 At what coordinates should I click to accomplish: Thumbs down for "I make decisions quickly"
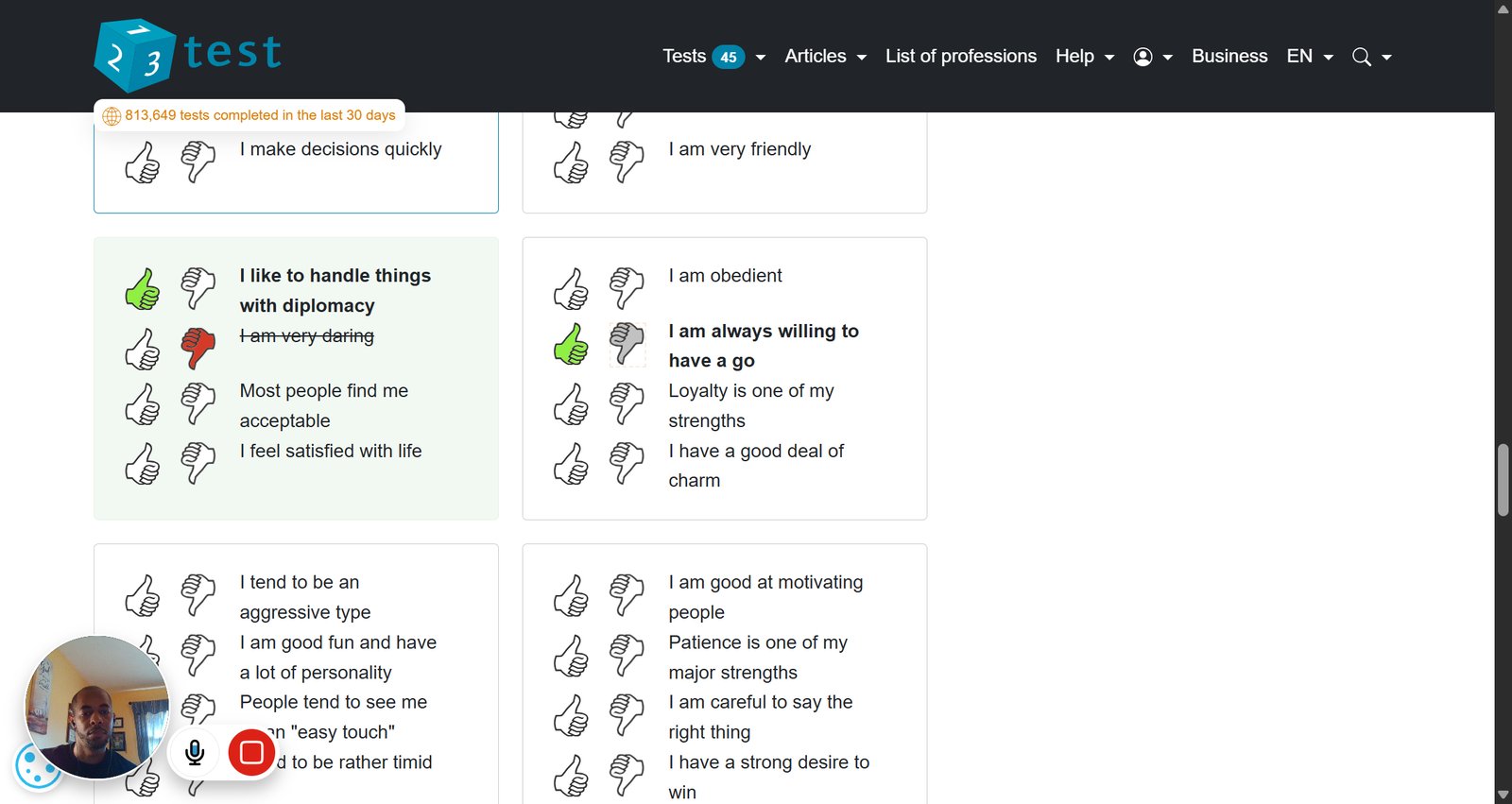(198, 163)
